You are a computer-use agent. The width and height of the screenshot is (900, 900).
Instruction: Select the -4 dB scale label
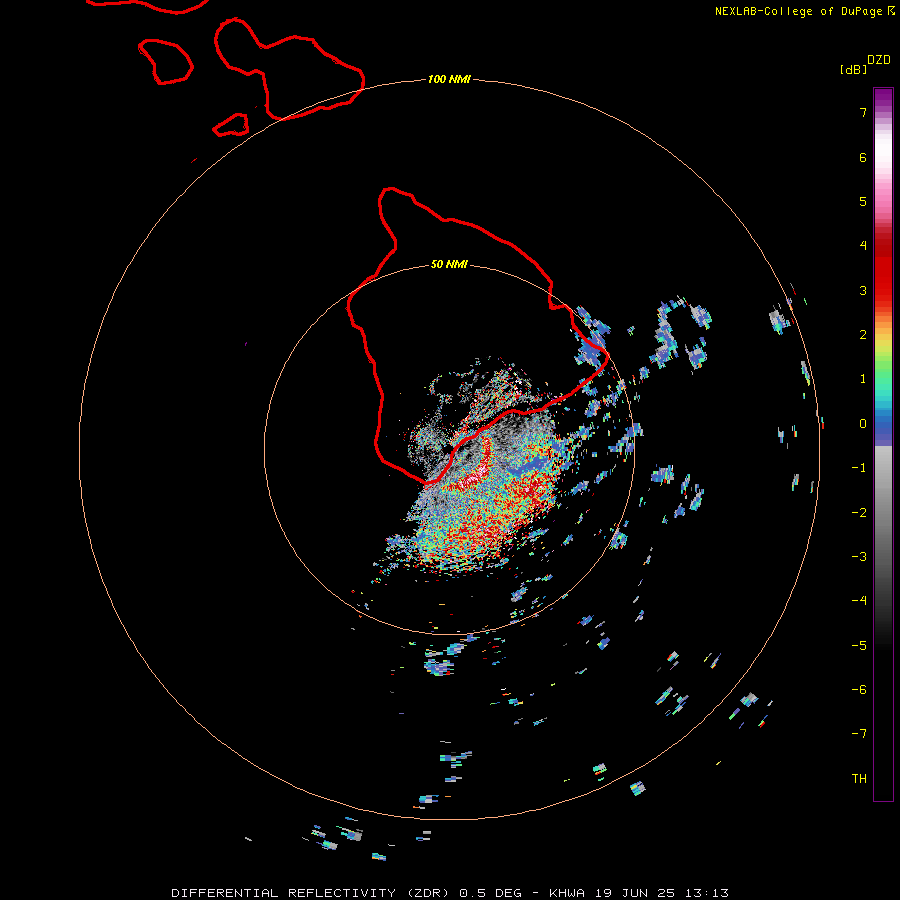[859, 601]
